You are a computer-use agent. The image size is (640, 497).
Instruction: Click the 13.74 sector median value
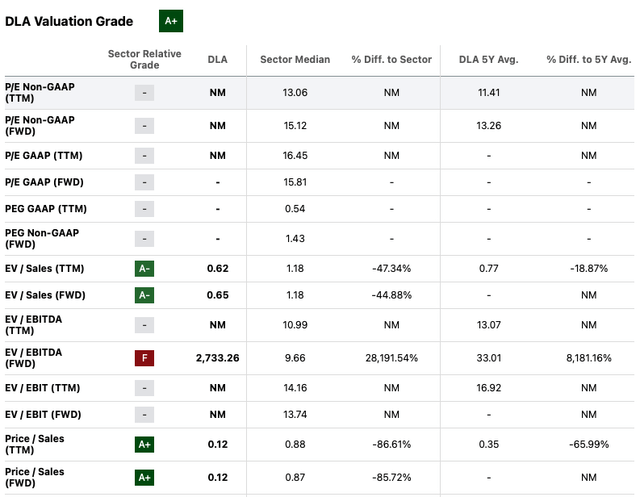[x=295, y=415]
